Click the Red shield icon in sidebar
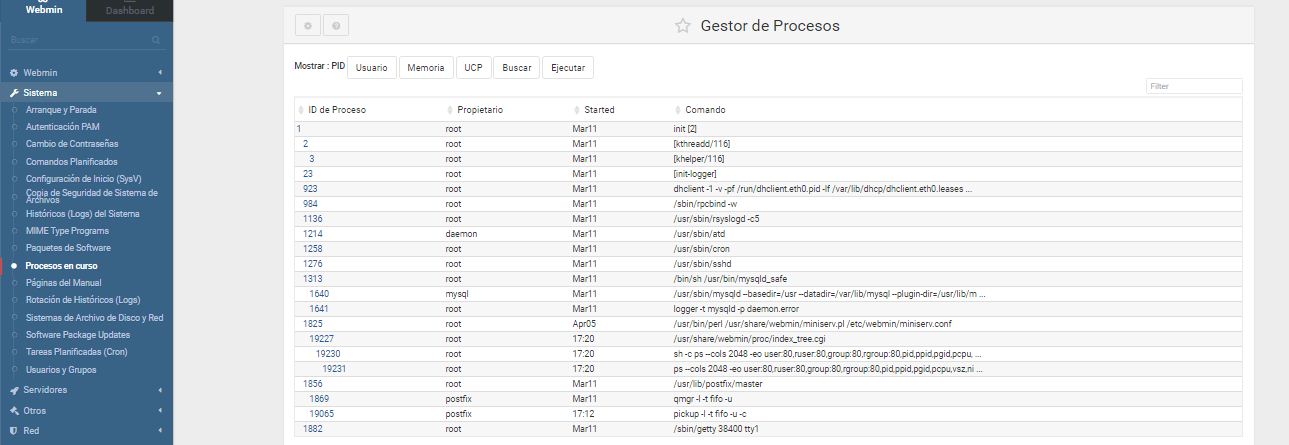 [14, 430]
